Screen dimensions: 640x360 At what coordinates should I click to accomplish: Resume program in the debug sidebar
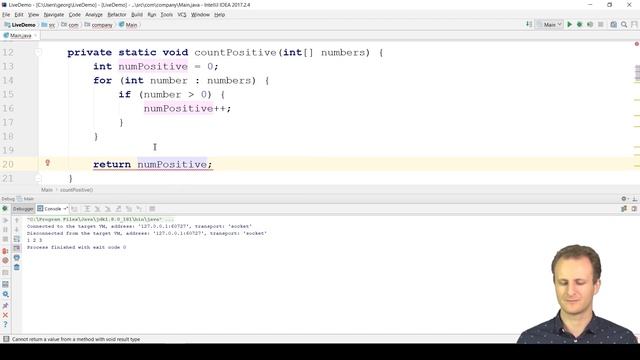point(5,220)
